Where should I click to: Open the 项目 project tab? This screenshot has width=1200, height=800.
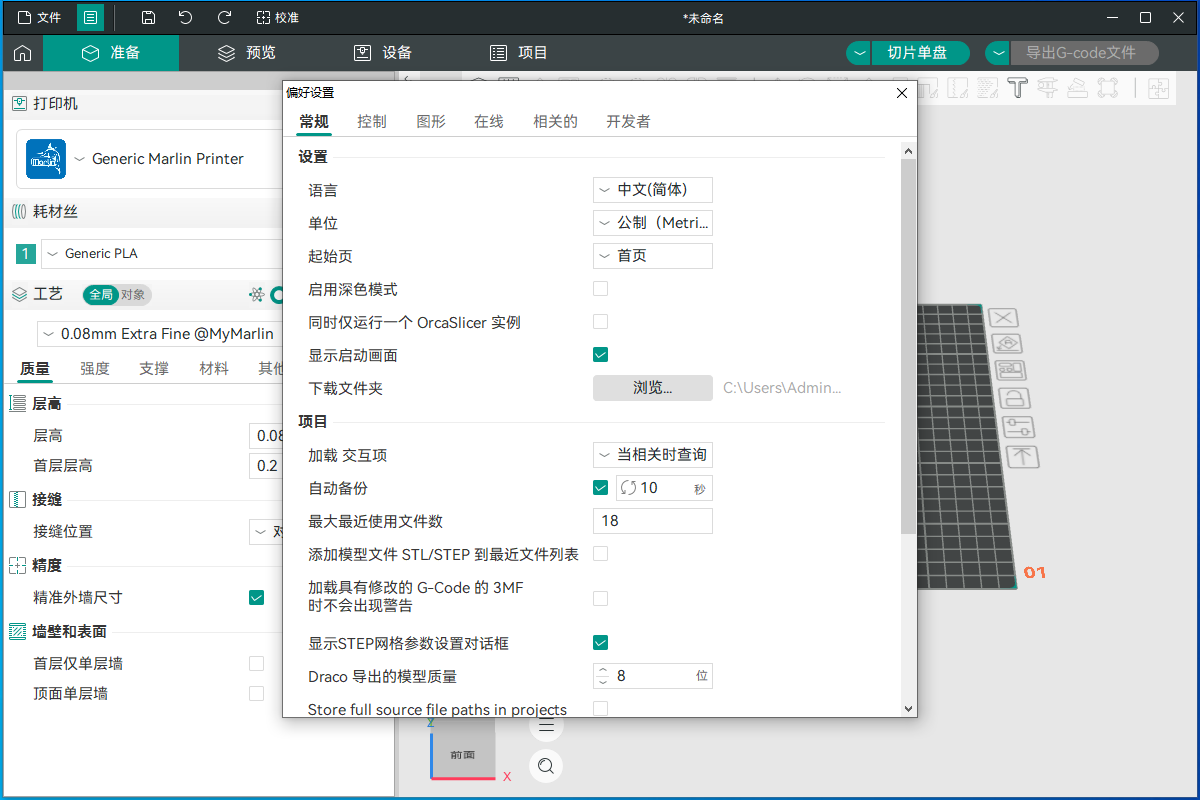[519, 53]
